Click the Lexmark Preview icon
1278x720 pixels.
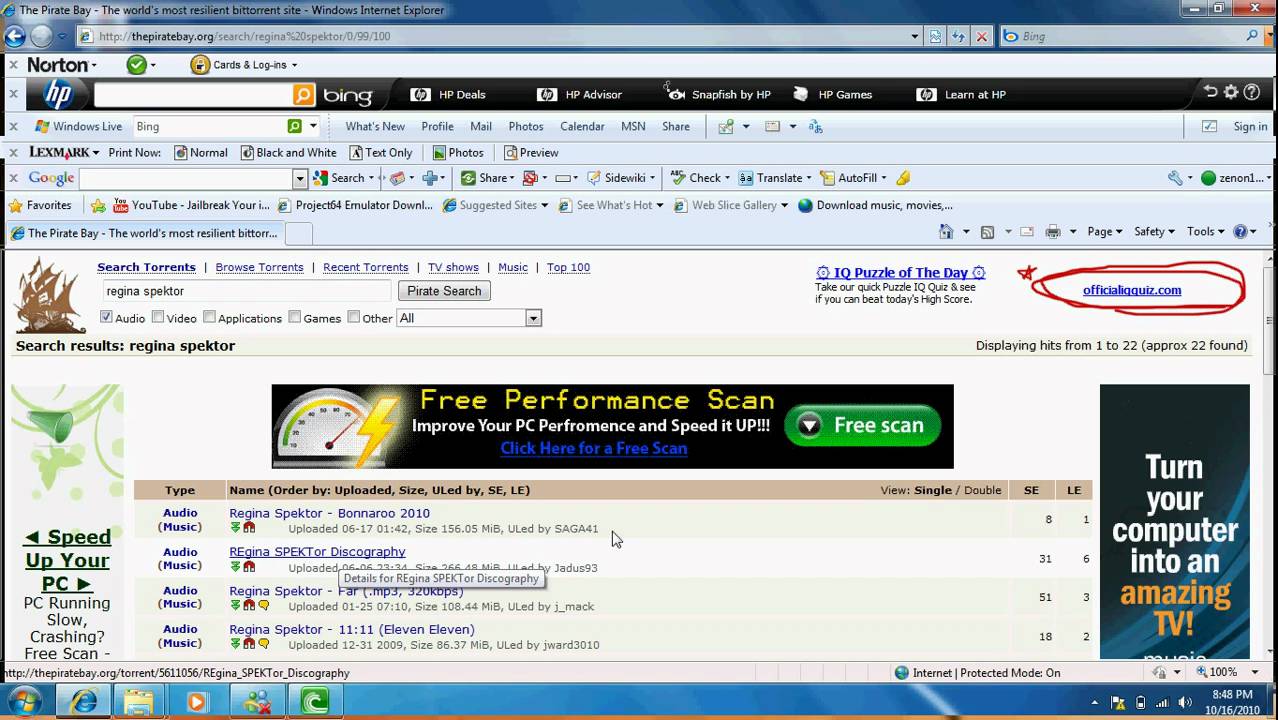pos(510,153)
